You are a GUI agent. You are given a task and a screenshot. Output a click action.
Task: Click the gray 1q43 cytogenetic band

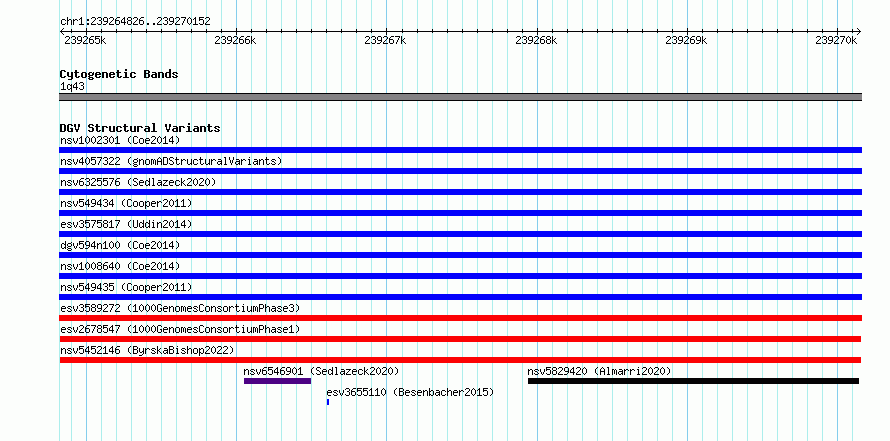460,97
